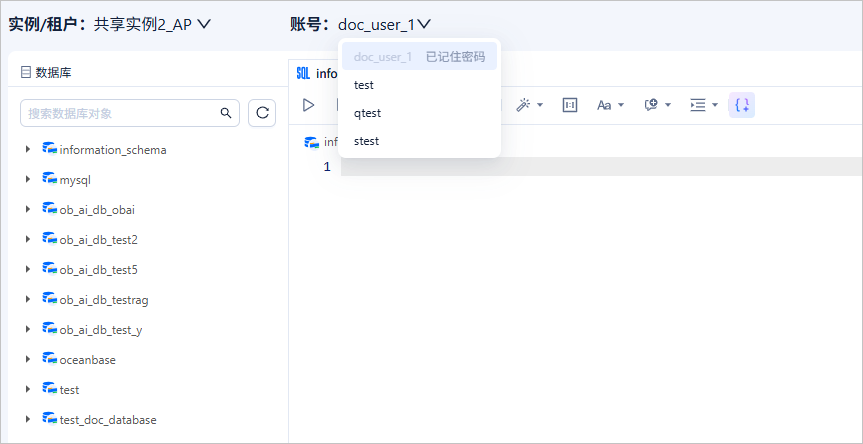The image size is (863, 444).
Task: Click the boxed rename icon in toolbar
Action: point(570,105)
